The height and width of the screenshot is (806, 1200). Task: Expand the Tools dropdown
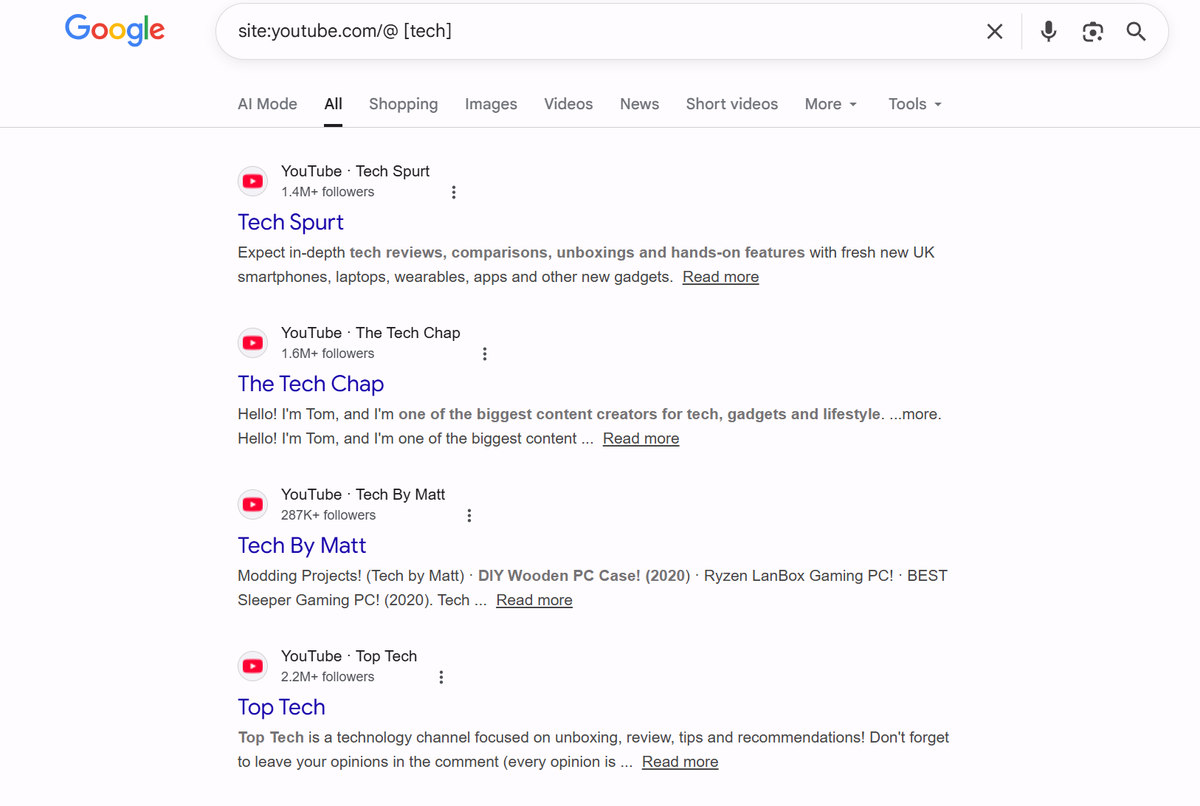click(x=915, y=104)
